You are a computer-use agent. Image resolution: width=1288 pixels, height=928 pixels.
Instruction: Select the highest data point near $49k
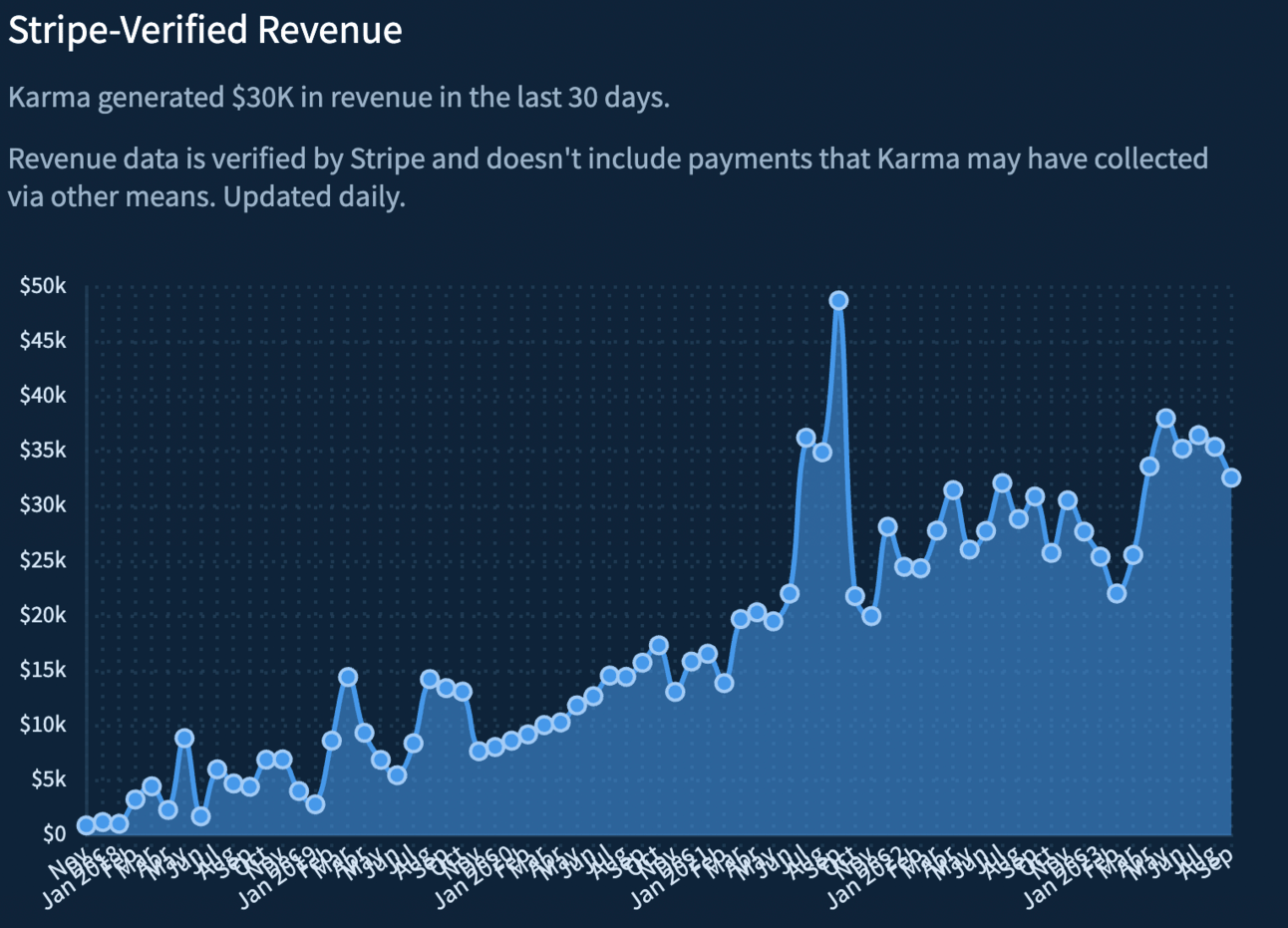tap(838, 300)
